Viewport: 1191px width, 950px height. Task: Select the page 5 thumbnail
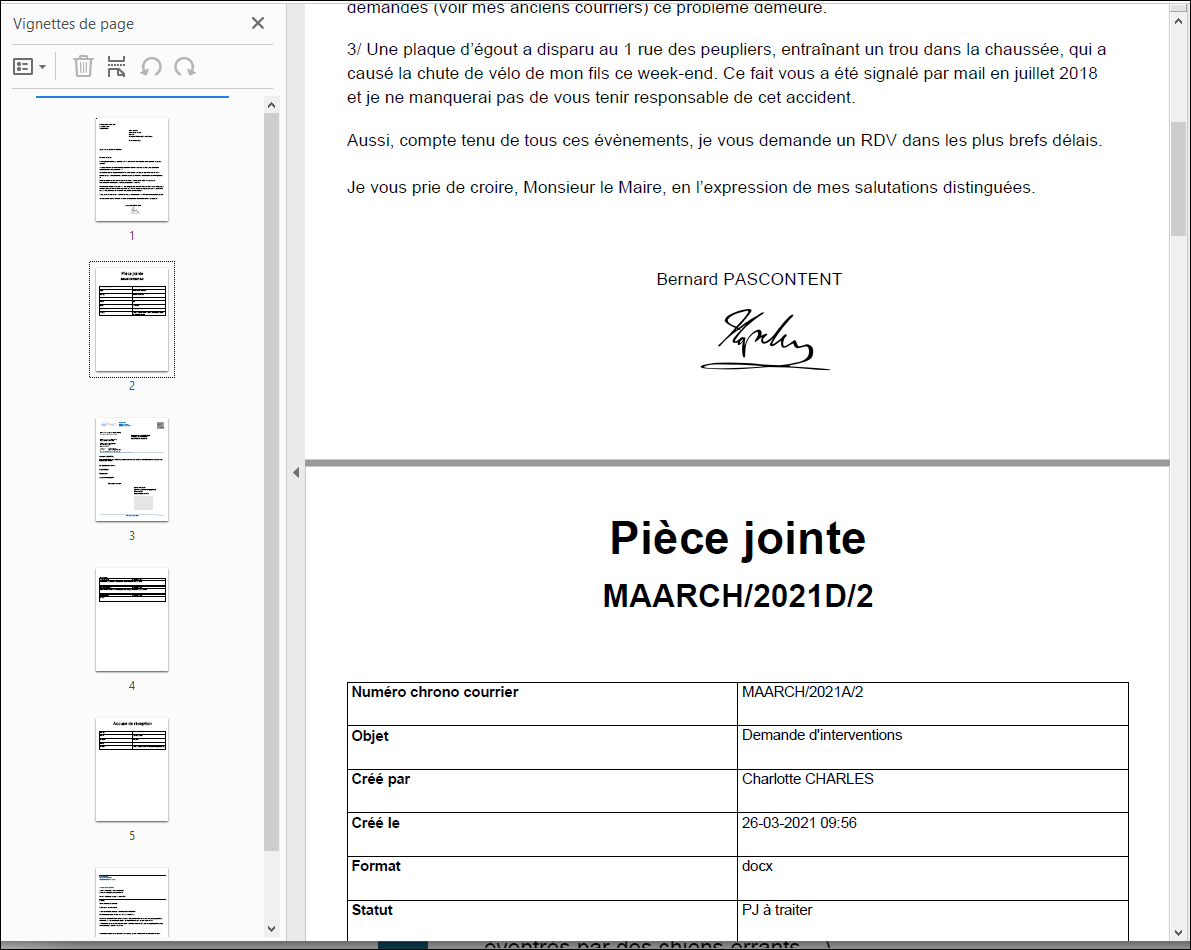[131, 769]
